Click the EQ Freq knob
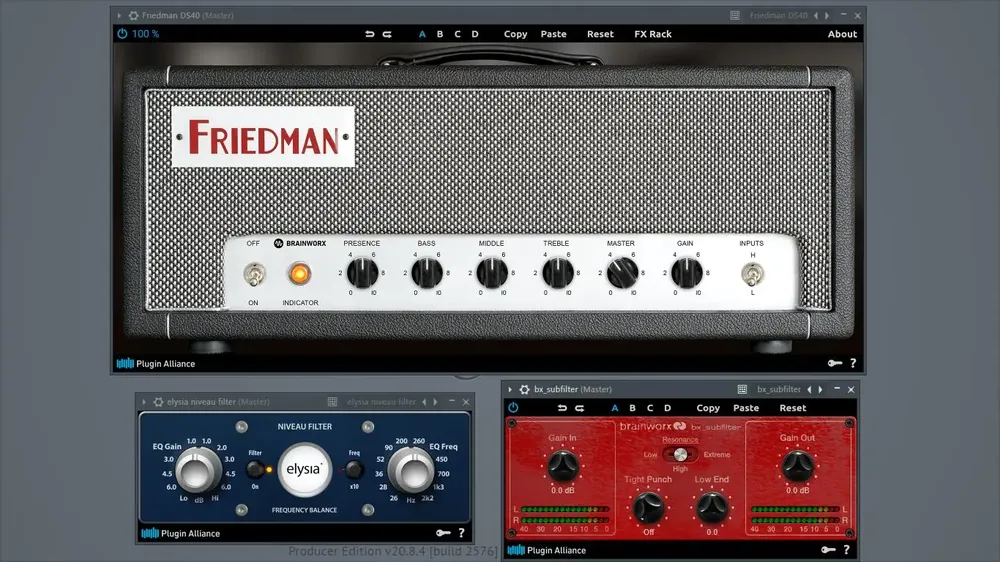1000x562 pixels. tap(412, 471)
